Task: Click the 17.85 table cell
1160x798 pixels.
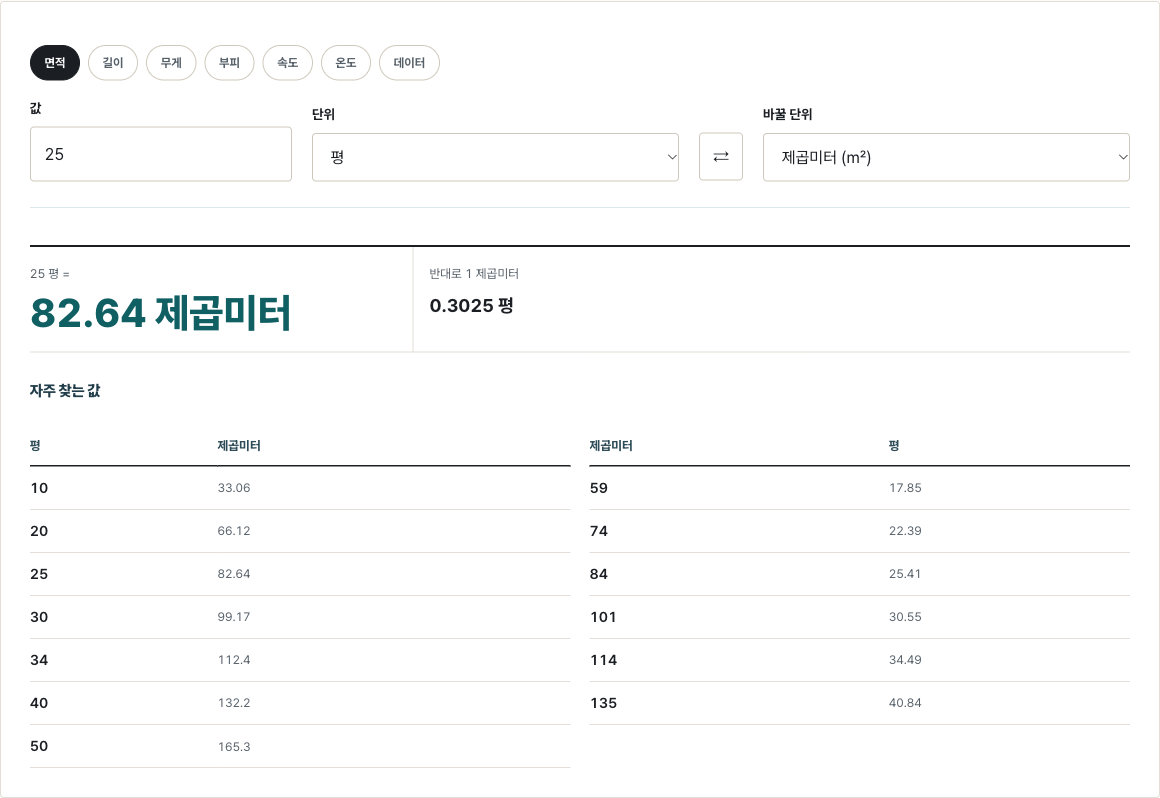Action: tap(905, 488)
